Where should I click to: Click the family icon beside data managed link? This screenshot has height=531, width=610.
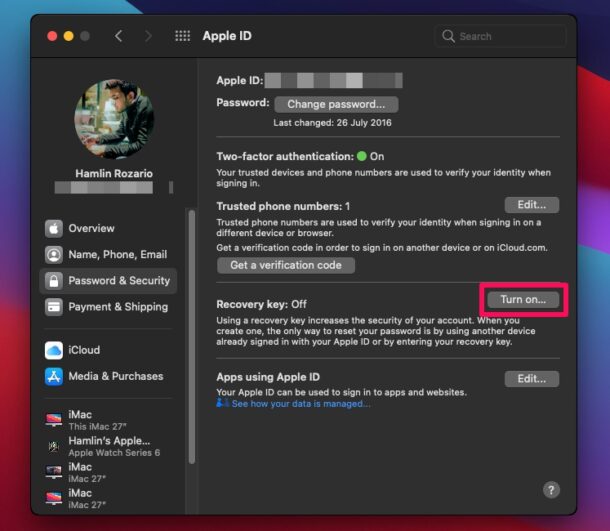coord(223,403)
